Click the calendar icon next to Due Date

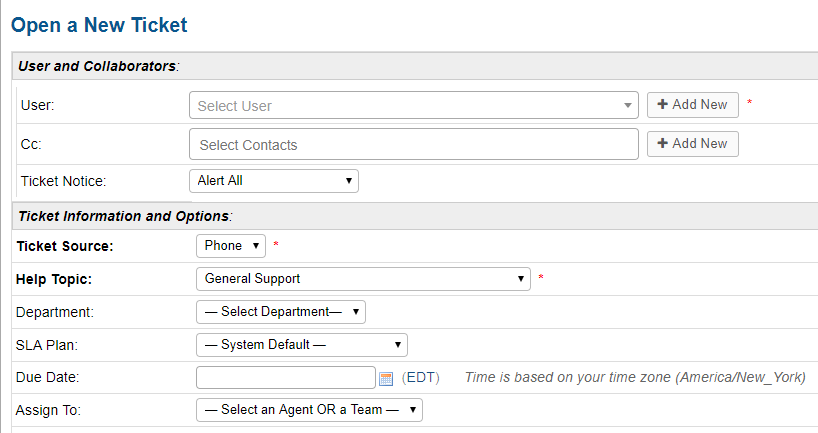[x=386, y=378]
